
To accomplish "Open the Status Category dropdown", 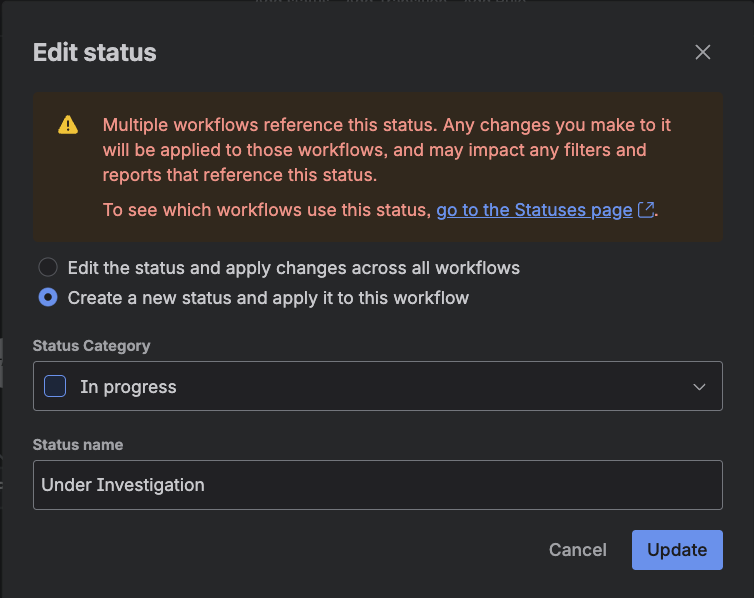I will (378, 386).
